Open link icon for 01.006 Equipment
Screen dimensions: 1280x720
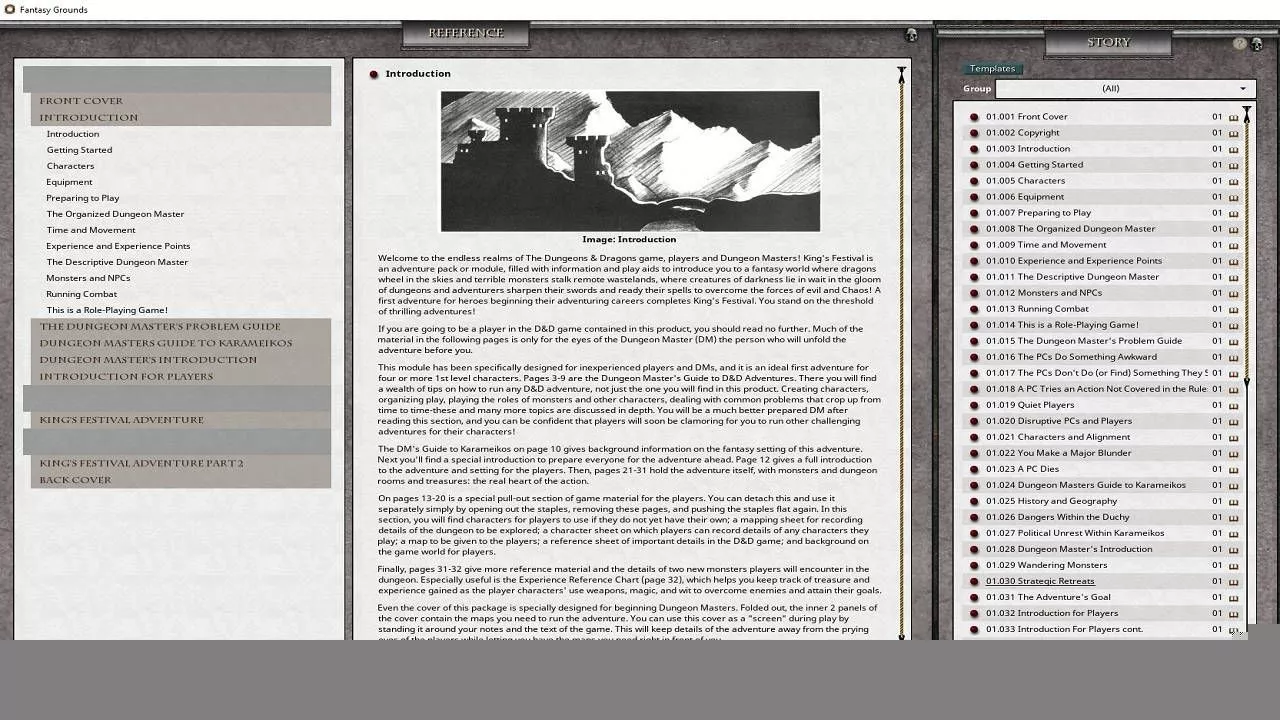tap(974, 197)
